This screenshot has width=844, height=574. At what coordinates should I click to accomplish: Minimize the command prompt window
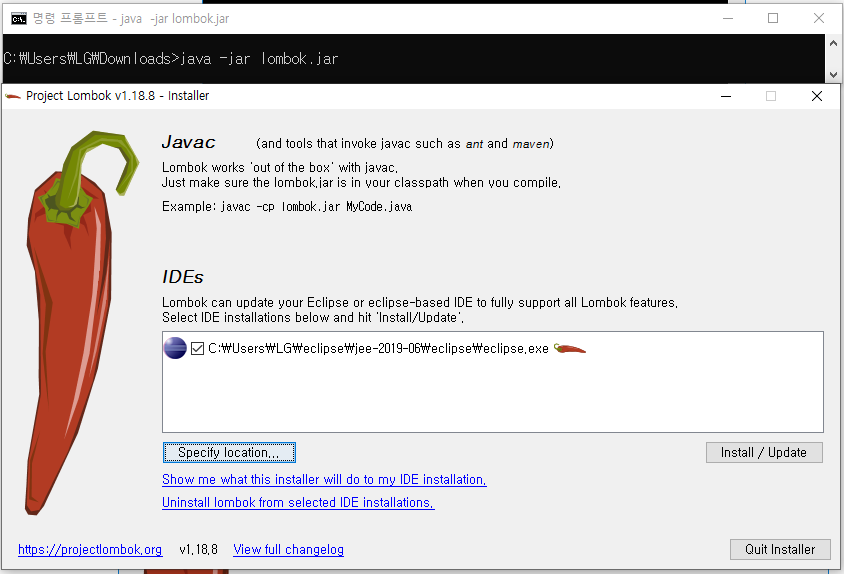(728, 18)
